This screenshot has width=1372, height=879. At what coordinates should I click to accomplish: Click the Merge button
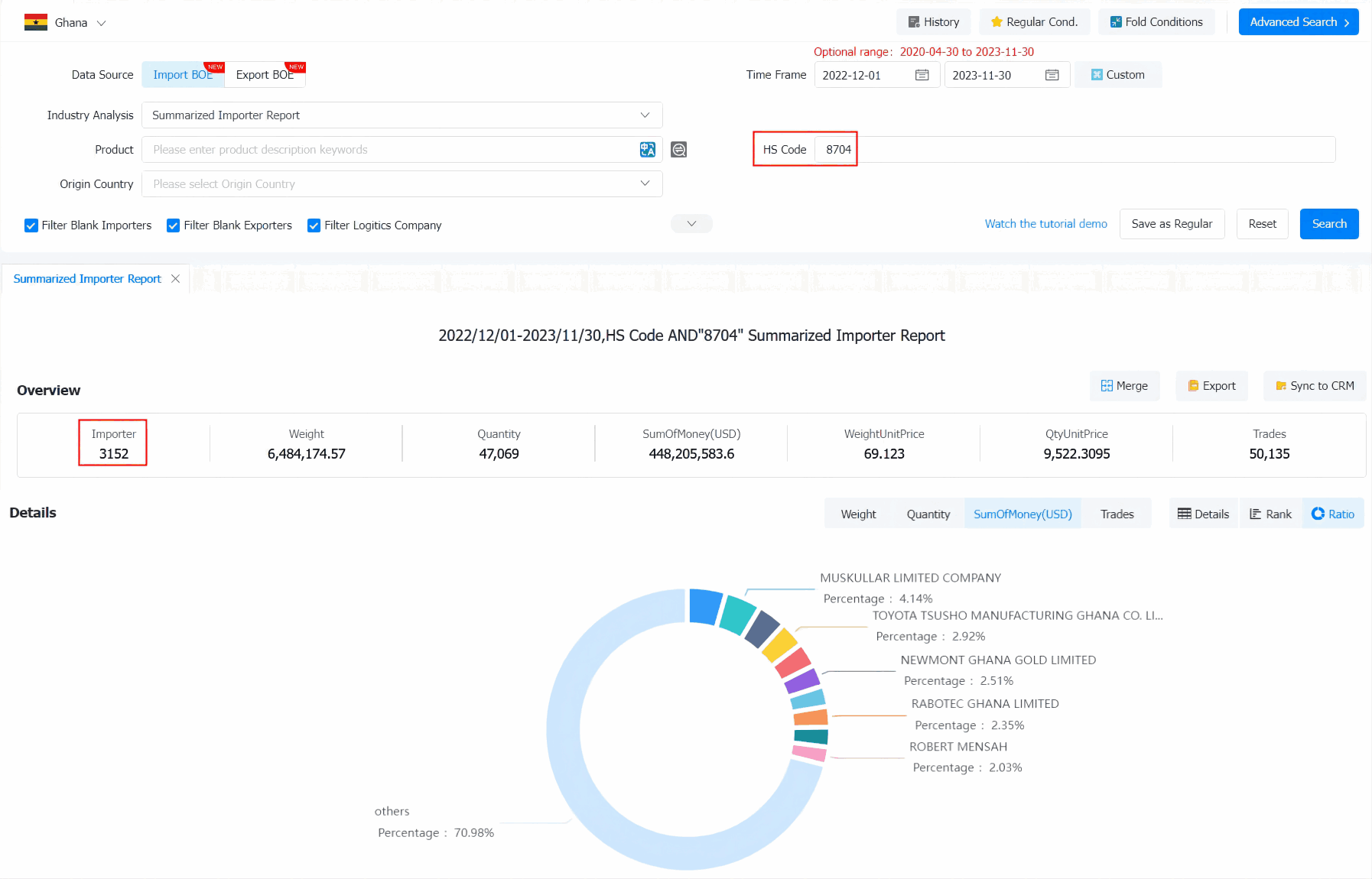(1124, 386)
